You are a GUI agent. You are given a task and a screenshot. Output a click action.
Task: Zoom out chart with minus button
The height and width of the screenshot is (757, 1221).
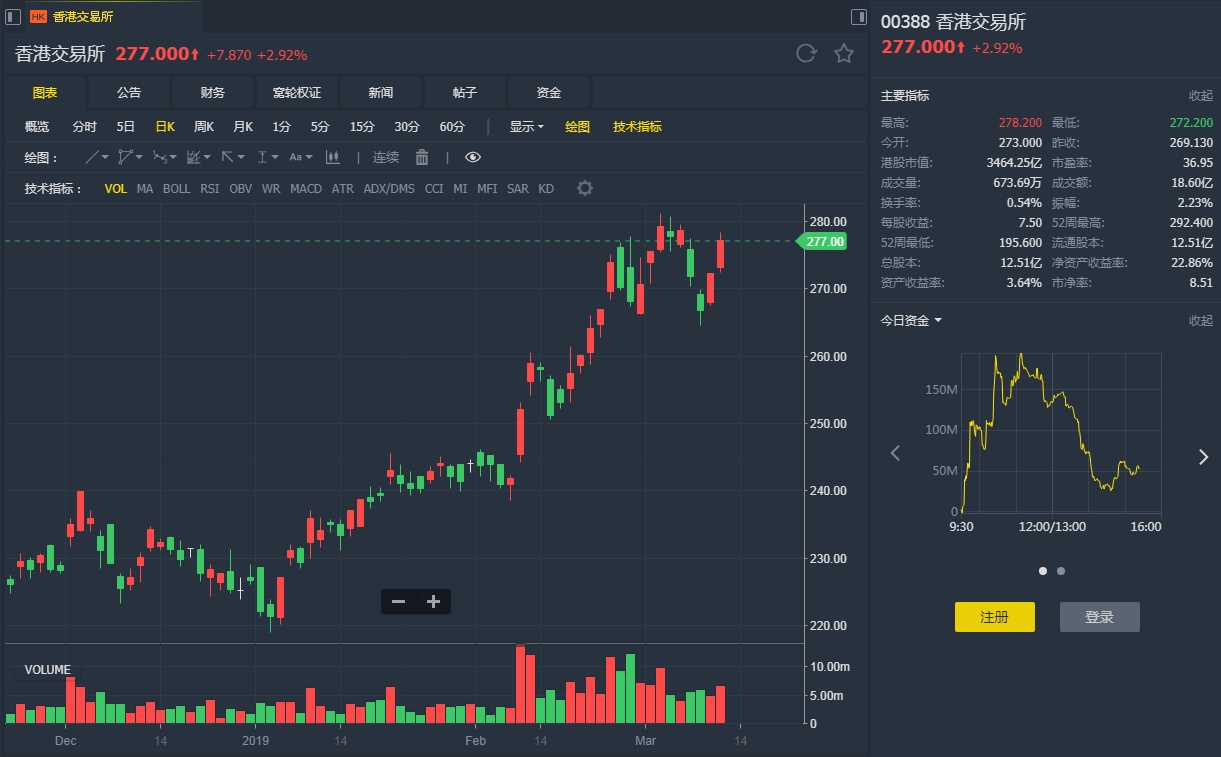click(399, 601)
